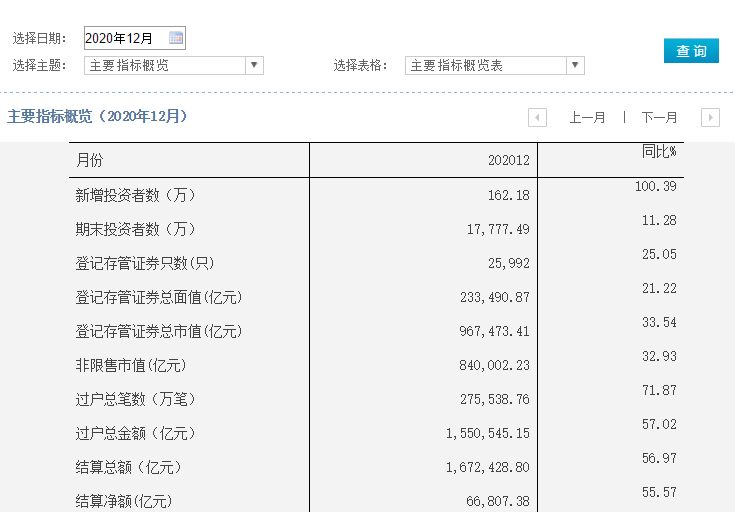Screen dimensions: 735x512
Task: Click the 月份 column header
Action: coord(89,160)
